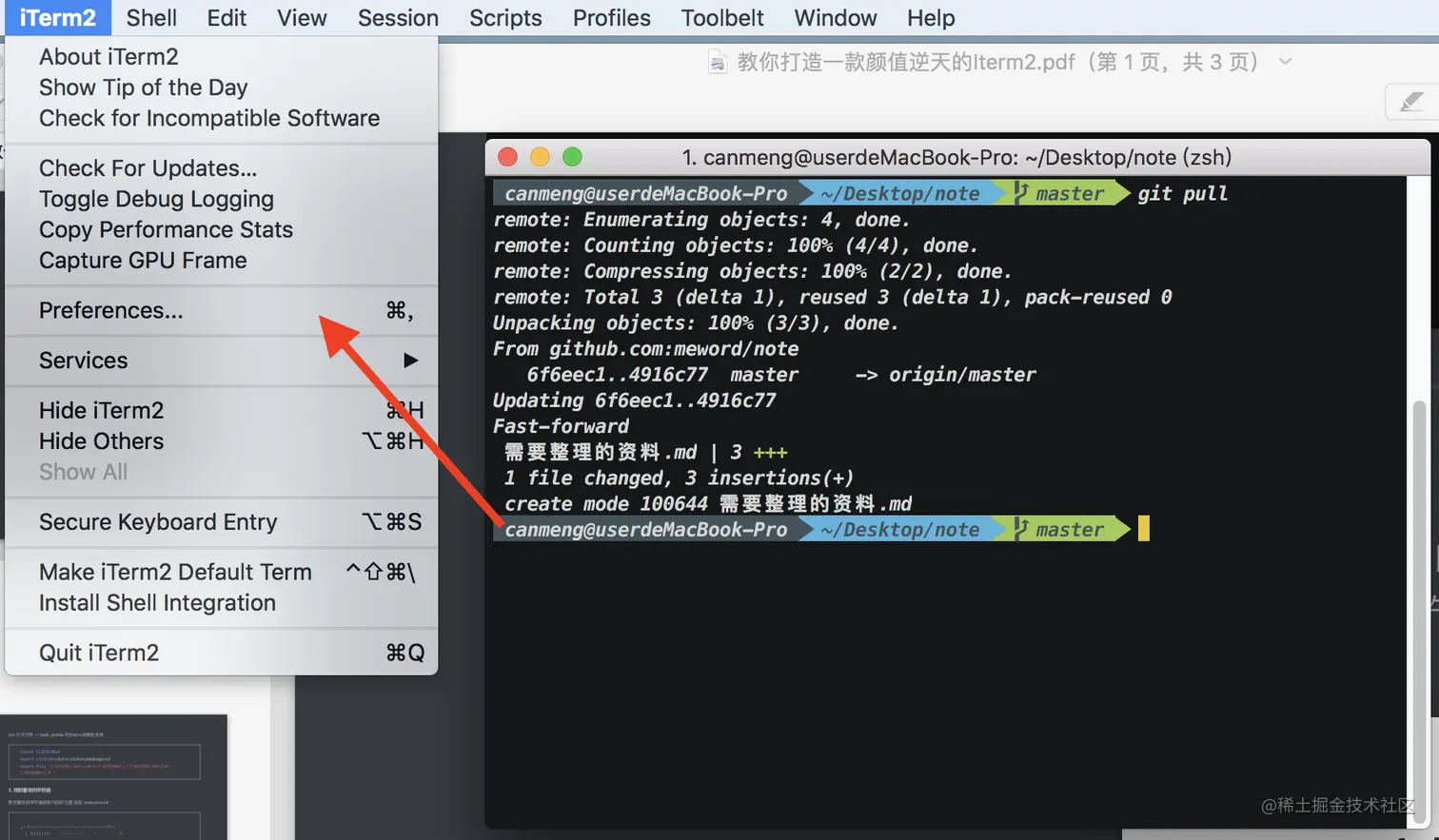1439x840 pixels.
Task: Click 'remote: Enumerating objects' line
Action: tap(701, 220)
